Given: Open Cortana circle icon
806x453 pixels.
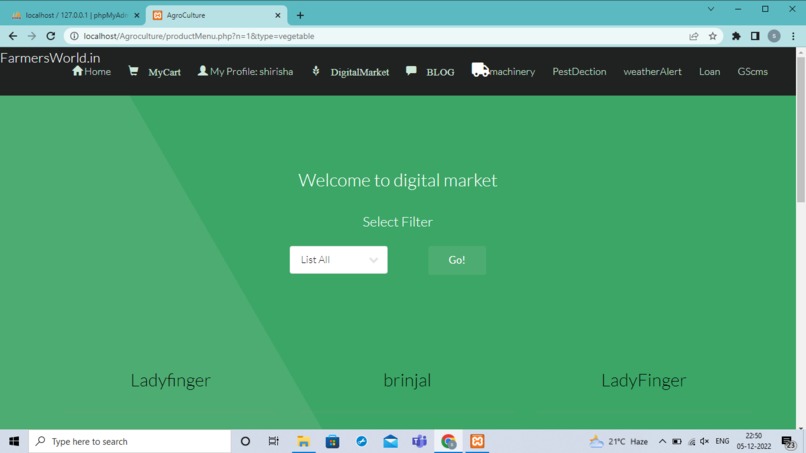Looking at the screenshot, I should [245, 441].
